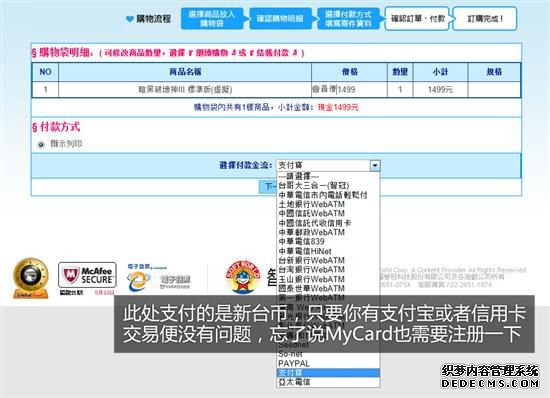The width and height of the screenshot is (550, 398).
Task: Select the 顯示列印 radio button
Action: pos(41,144)
